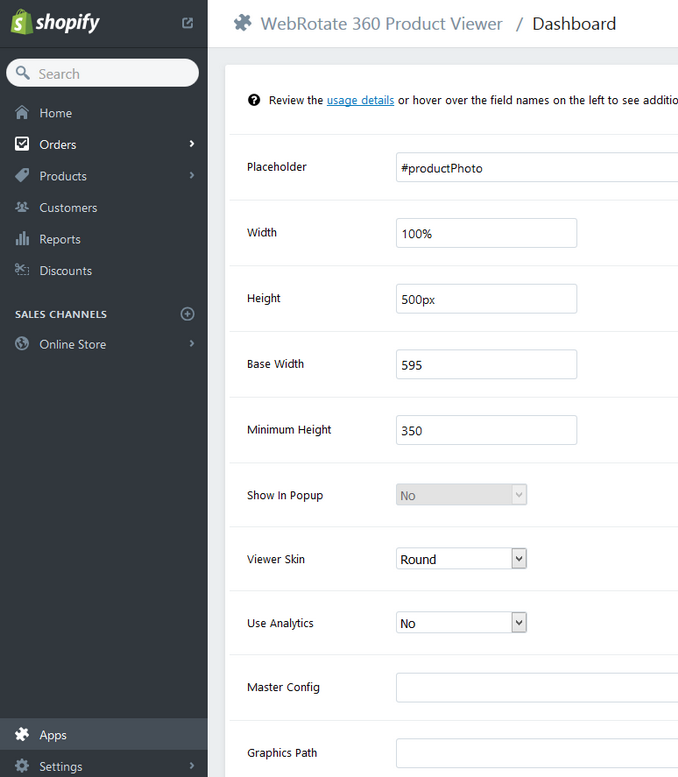Image resolution: width=678 pixels, height=777 pixels.
Task: Open the Discounts menu item
Action: pos(66,271)
